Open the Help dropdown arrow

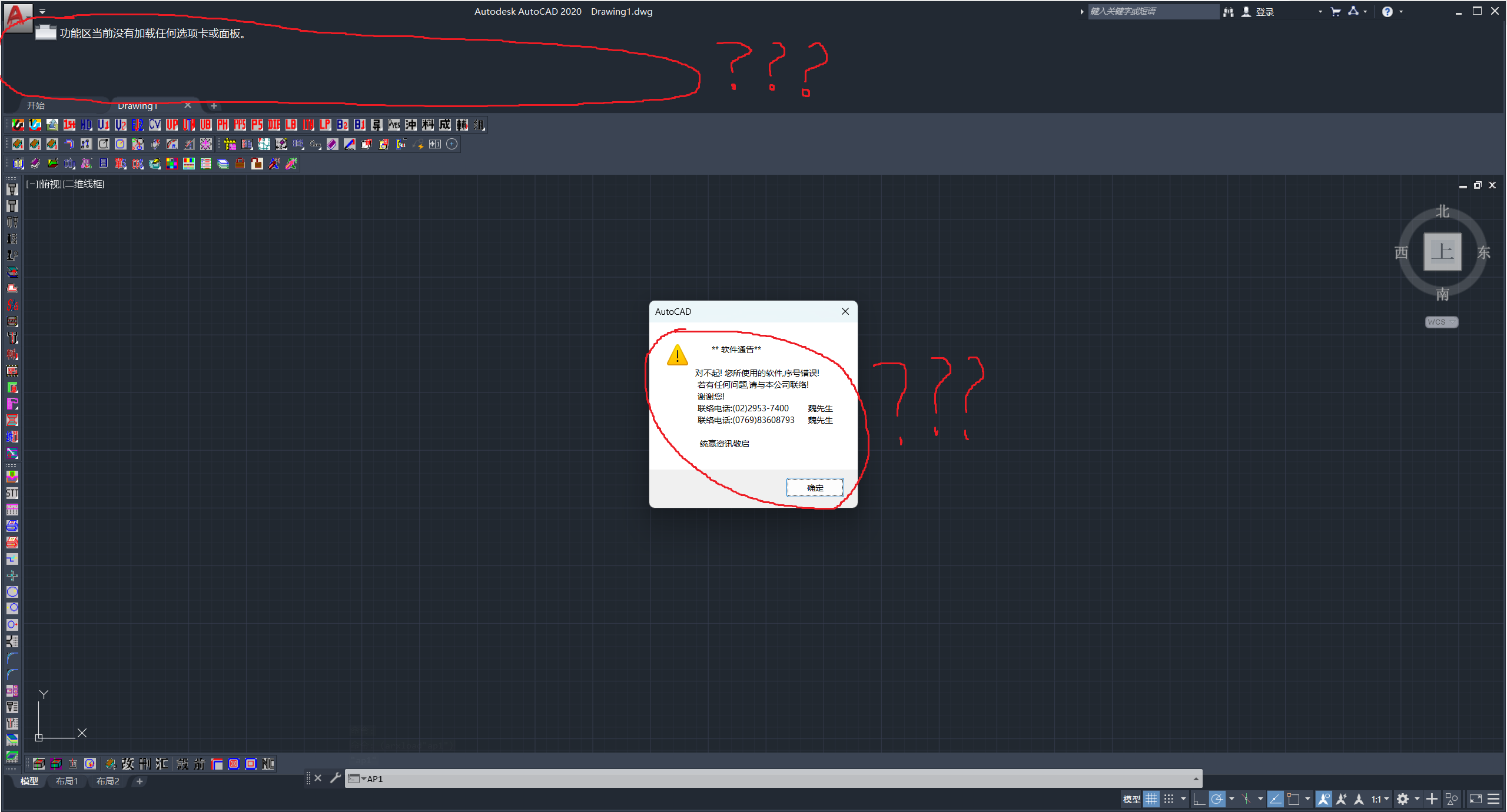[1401, 12]
